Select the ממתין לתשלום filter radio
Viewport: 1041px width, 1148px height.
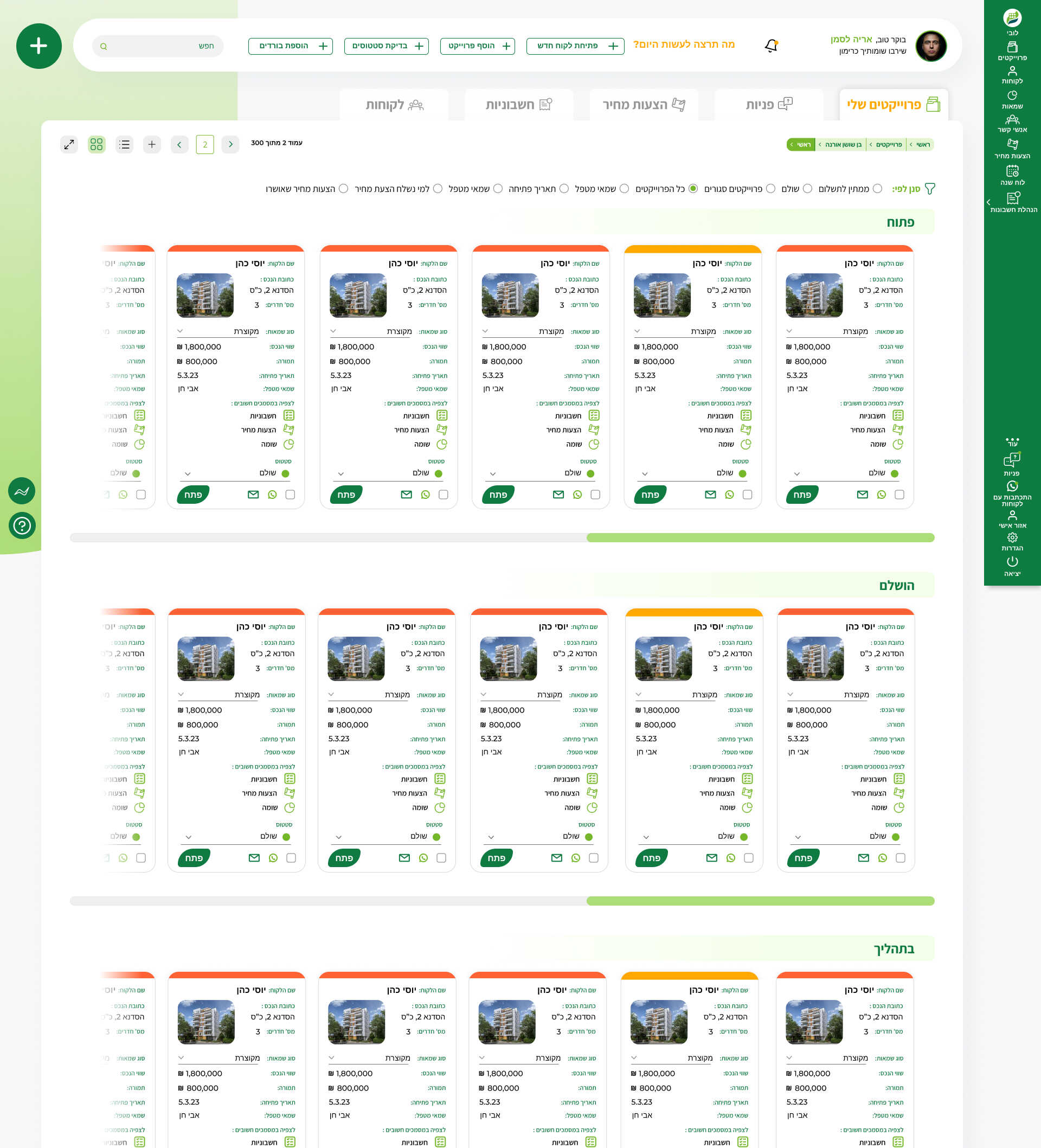click(877, 189)
